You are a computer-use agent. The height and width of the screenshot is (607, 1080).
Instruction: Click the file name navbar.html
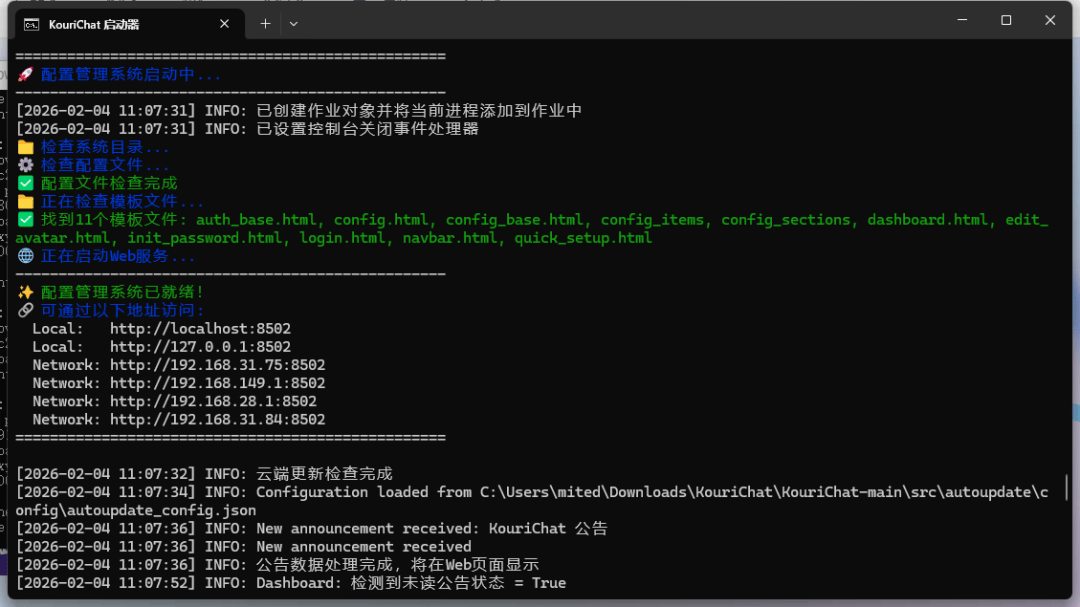click(x=450, y=238)
